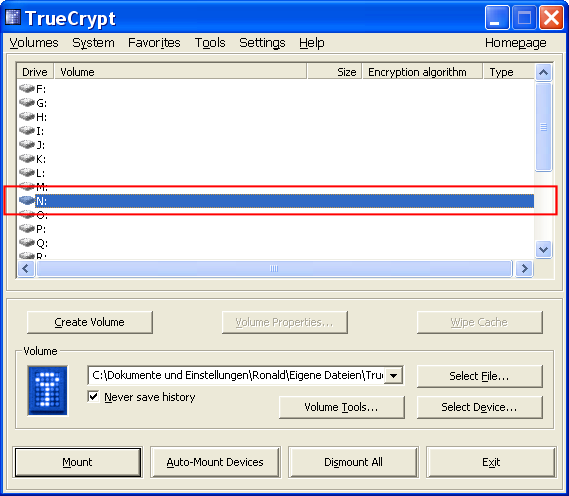Click the drive icon for F:

coord(26,88)
